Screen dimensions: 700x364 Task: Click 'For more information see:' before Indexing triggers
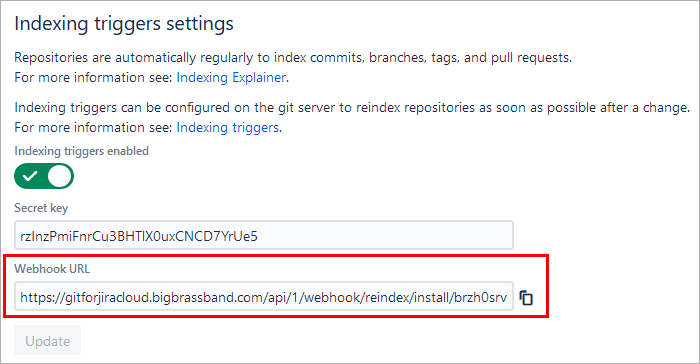[x=93, y=127]
